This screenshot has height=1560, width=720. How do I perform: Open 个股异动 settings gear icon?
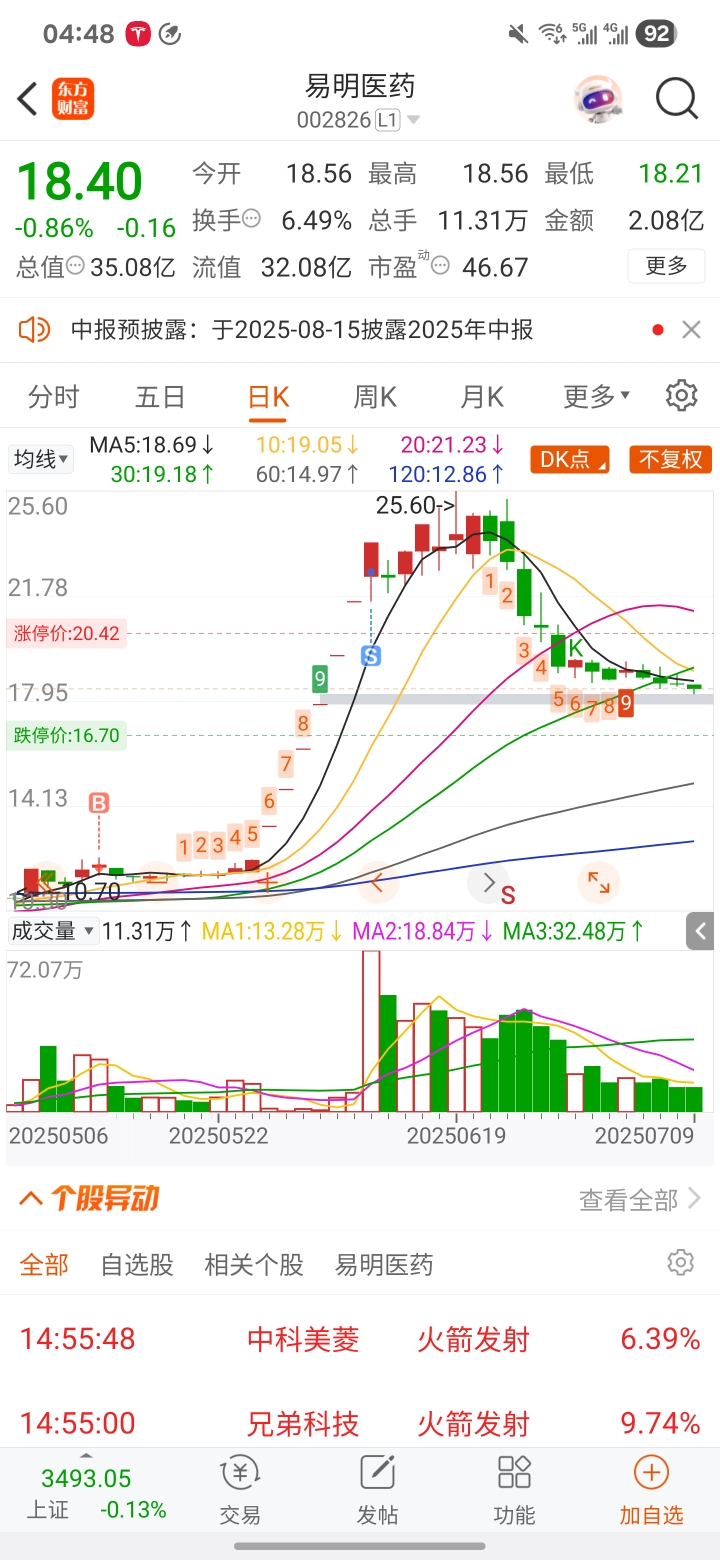pos(681,1262)
